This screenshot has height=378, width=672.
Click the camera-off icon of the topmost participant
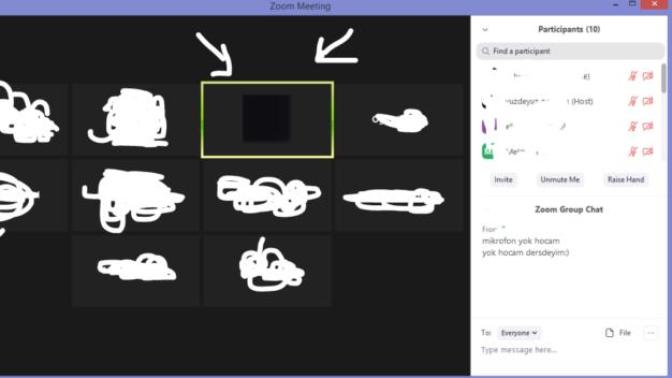pos(648,76)
